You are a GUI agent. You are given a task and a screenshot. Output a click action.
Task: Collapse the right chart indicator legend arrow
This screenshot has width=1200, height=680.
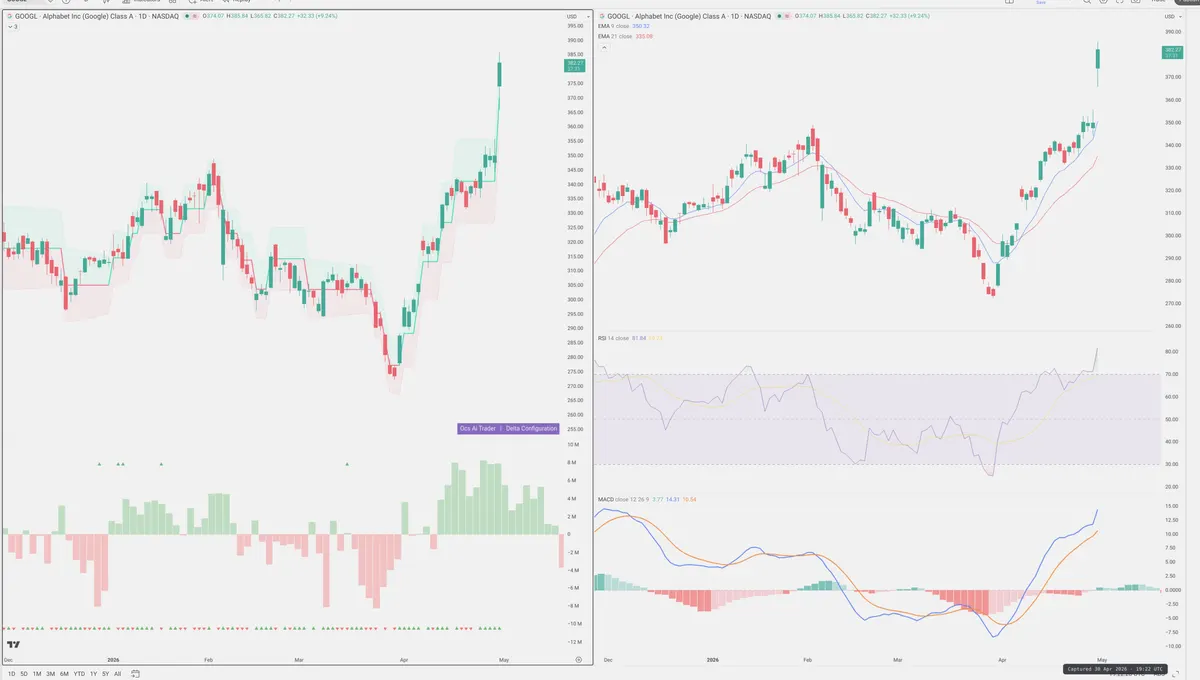(603, 48)
